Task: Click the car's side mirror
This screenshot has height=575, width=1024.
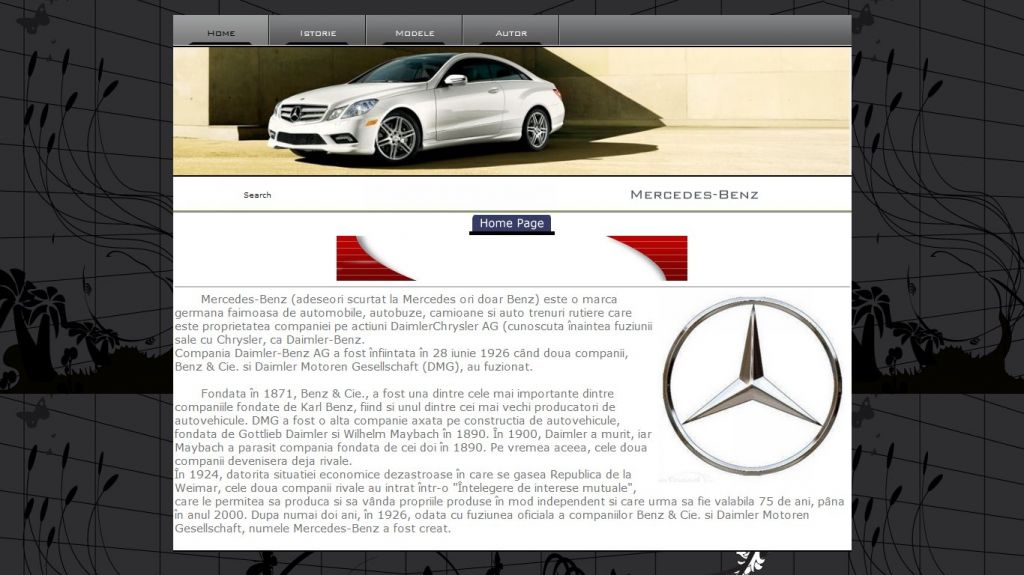Action: click(x=455, y=80)
